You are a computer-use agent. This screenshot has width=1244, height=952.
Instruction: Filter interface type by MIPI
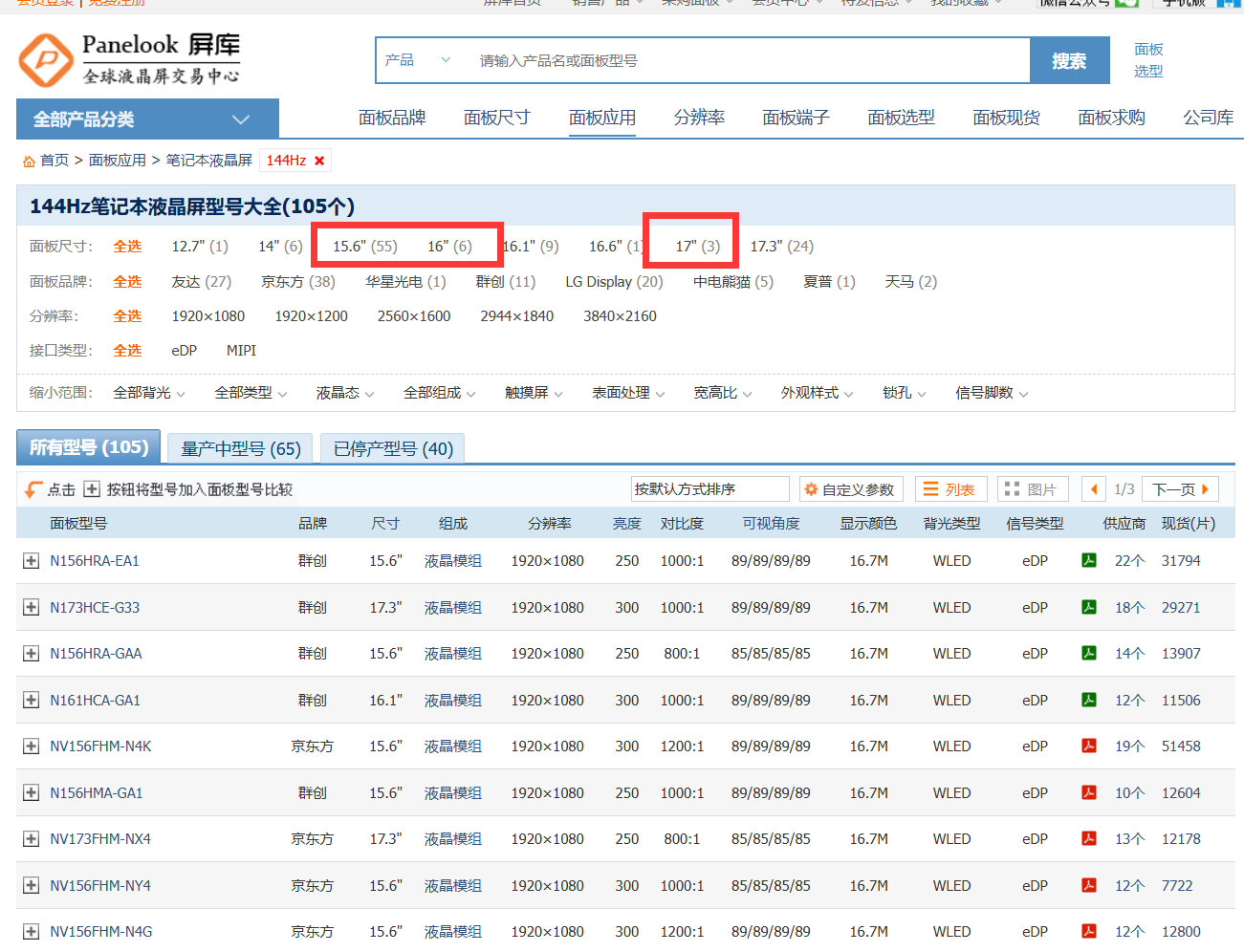[242, 351]
